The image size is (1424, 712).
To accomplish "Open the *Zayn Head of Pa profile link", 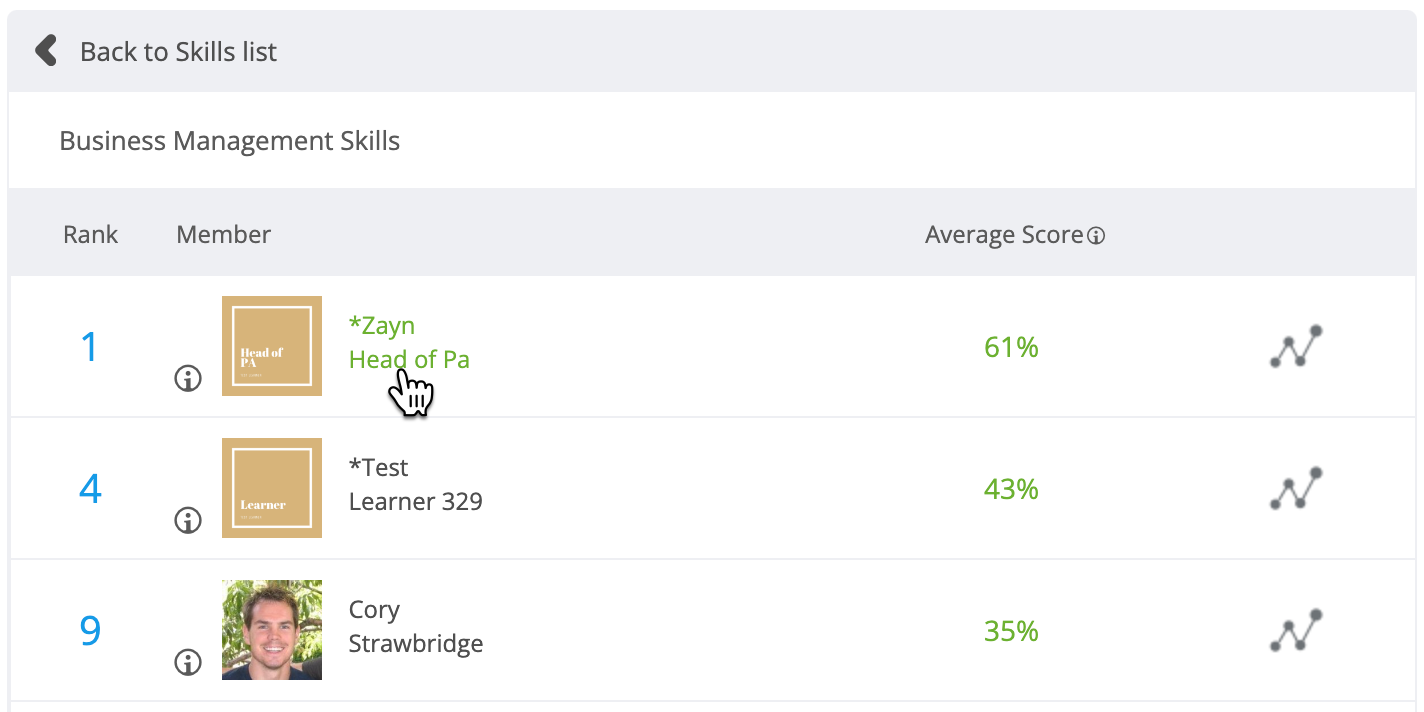I will 409,343.
